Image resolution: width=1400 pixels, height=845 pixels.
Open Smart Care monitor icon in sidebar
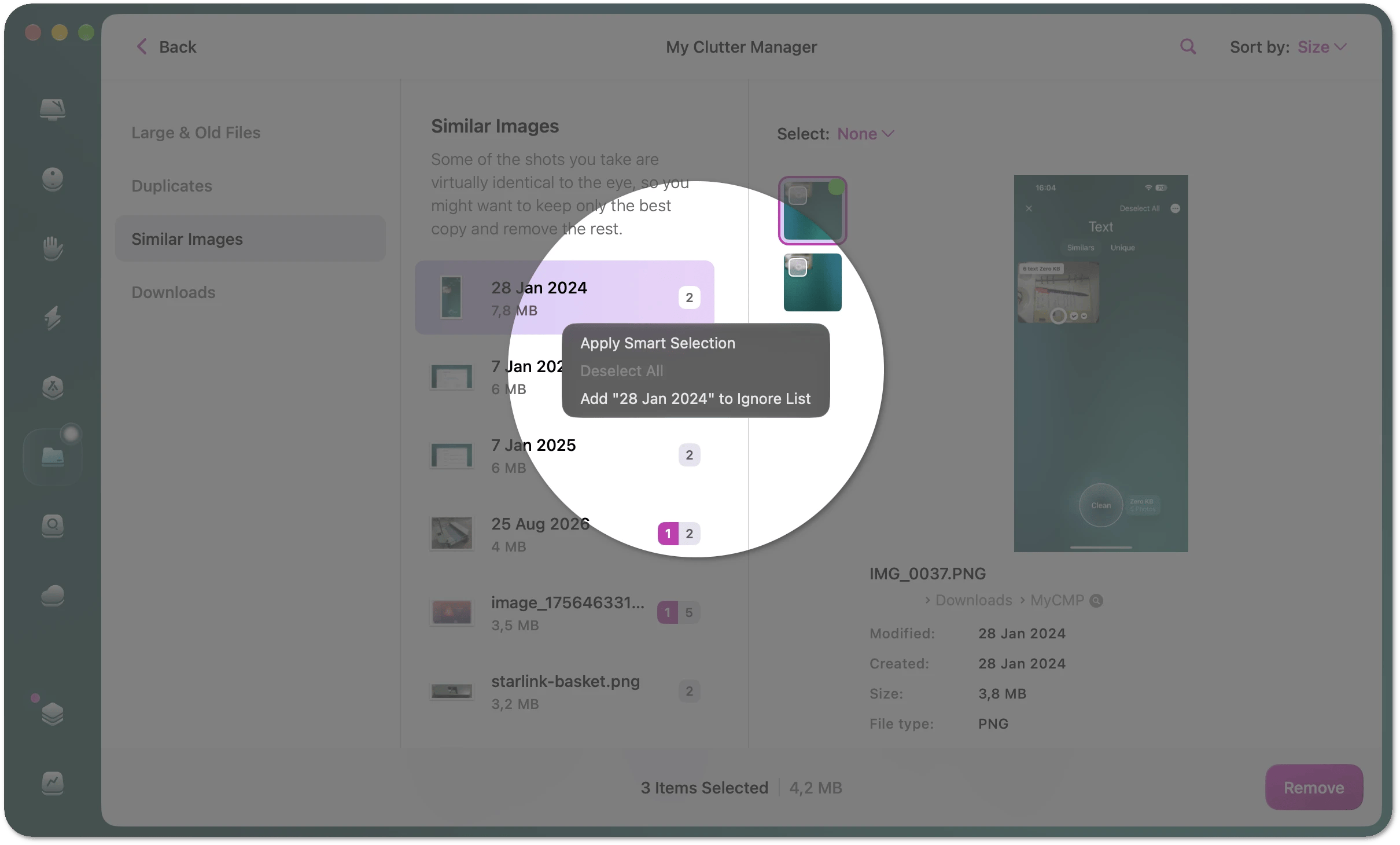pyautogui.click(x=53, y=109)
